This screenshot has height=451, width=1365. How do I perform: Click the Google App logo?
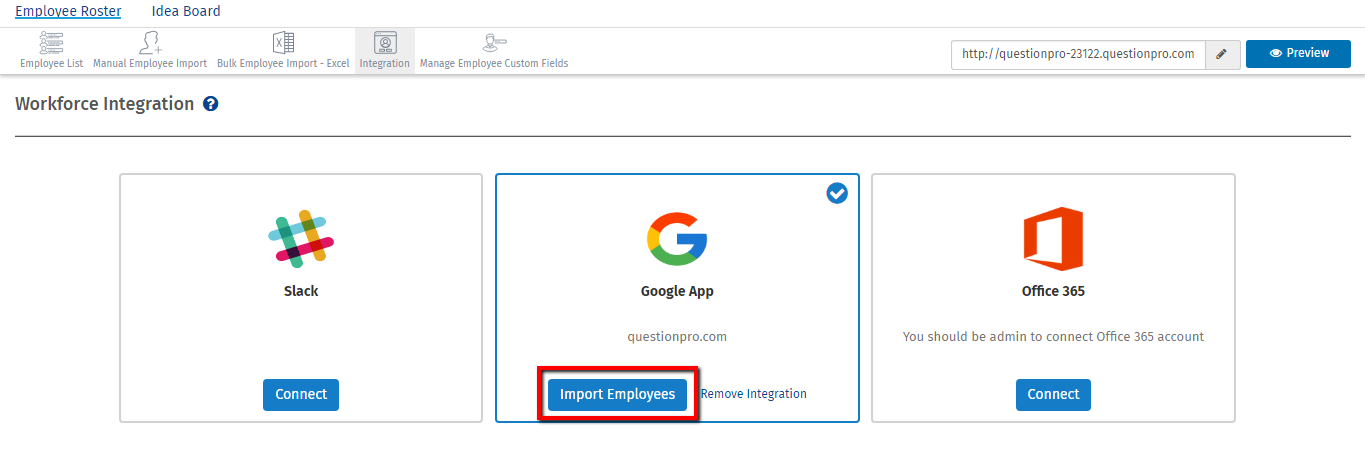tap(677, 239)
